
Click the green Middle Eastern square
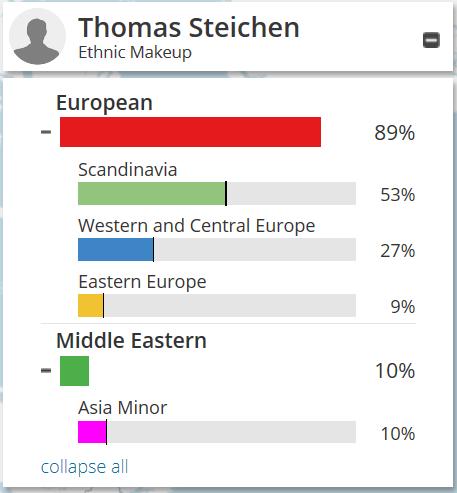(74, 371)
